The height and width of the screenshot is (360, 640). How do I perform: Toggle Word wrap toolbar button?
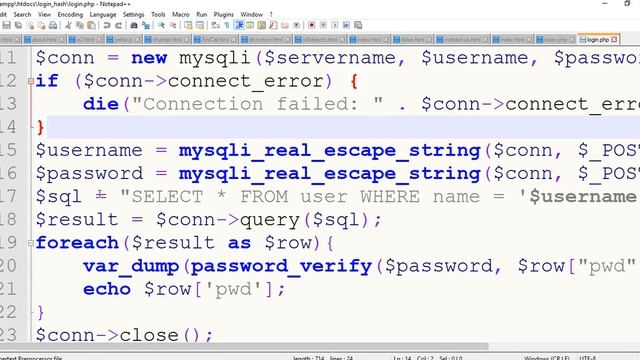coord(215,25)
